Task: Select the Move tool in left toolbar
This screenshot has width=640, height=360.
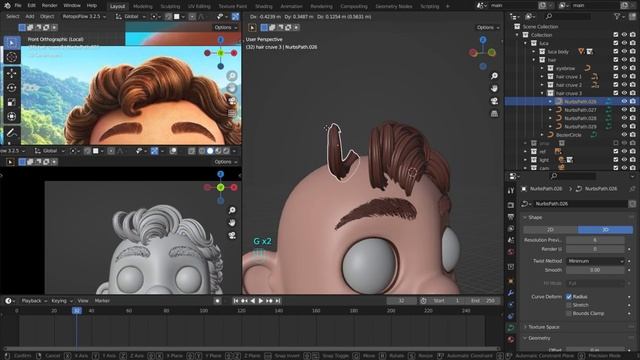Action: click(x=12, y=73)
